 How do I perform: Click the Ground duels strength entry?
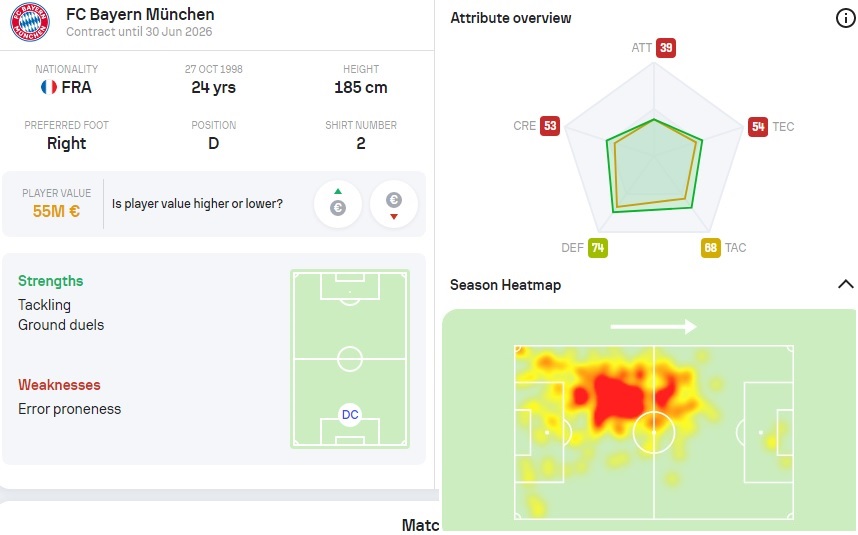(61, 325)
